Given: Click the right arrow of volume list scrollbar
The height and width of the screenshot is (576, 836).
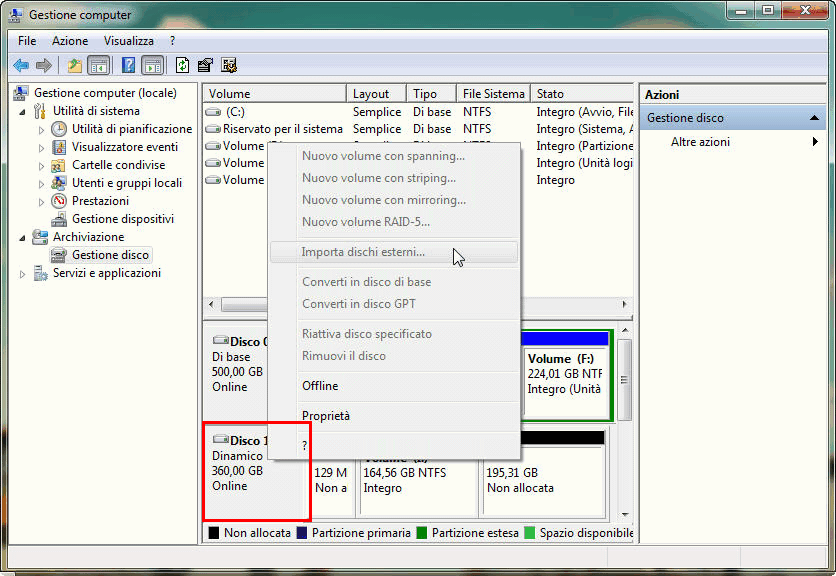Looking at the screenshot, I should click(625, 305).
